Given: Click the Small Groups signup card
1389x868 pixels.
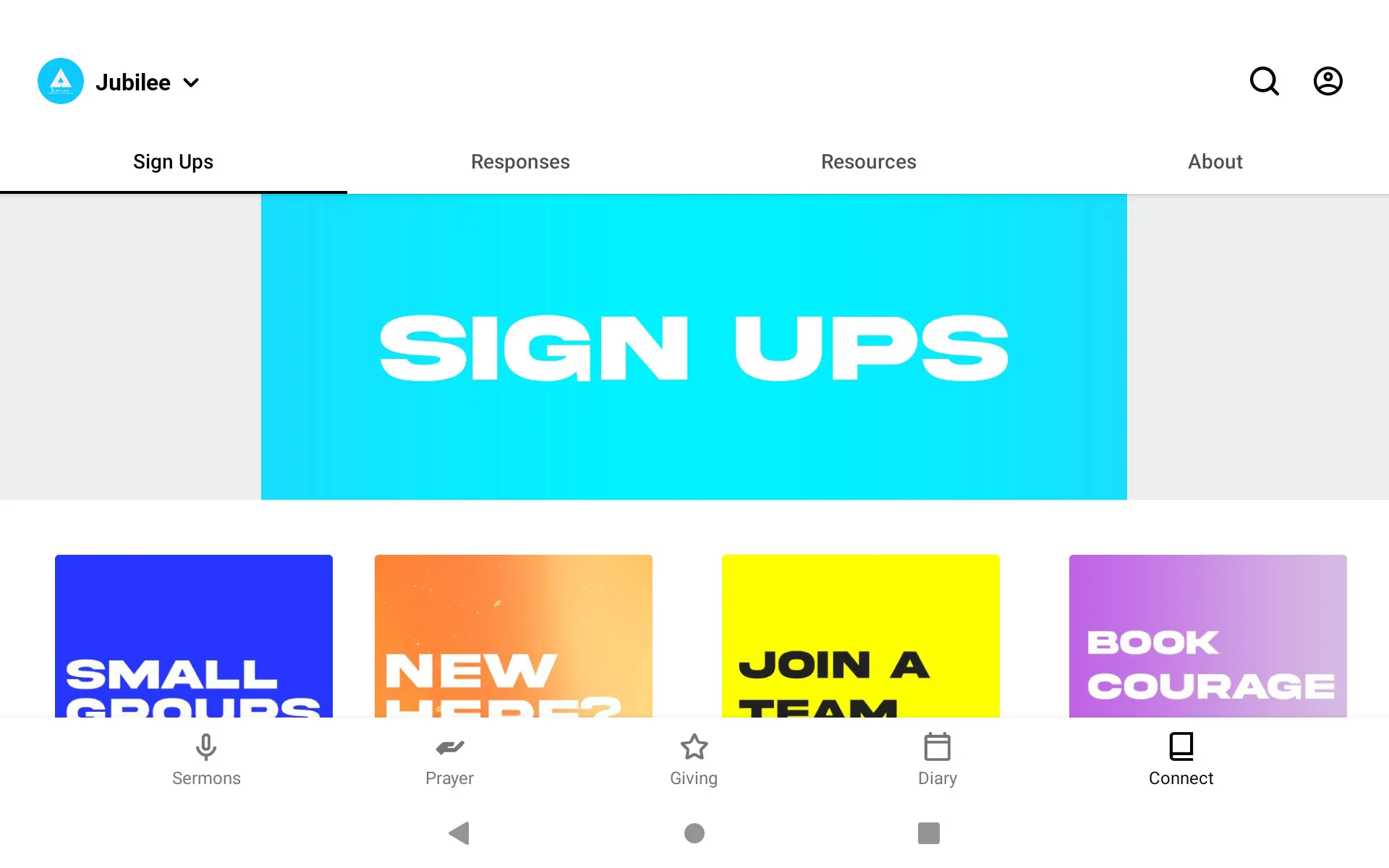Looking at the screenshot, I should [x=194, y=636].
